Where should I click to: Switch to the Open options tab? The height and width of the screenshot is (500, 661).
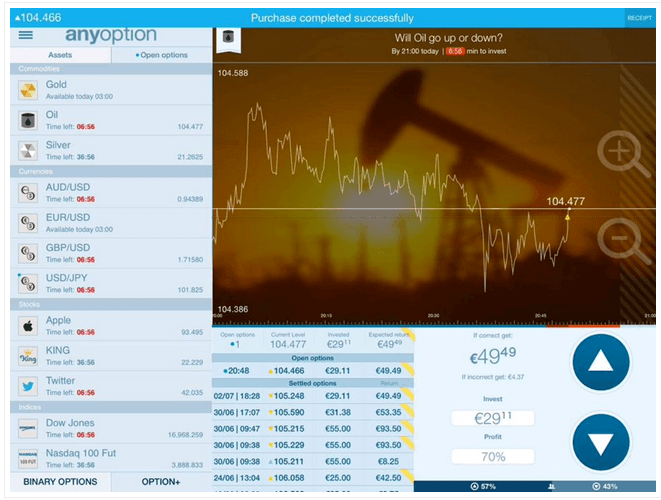point(162,55)
